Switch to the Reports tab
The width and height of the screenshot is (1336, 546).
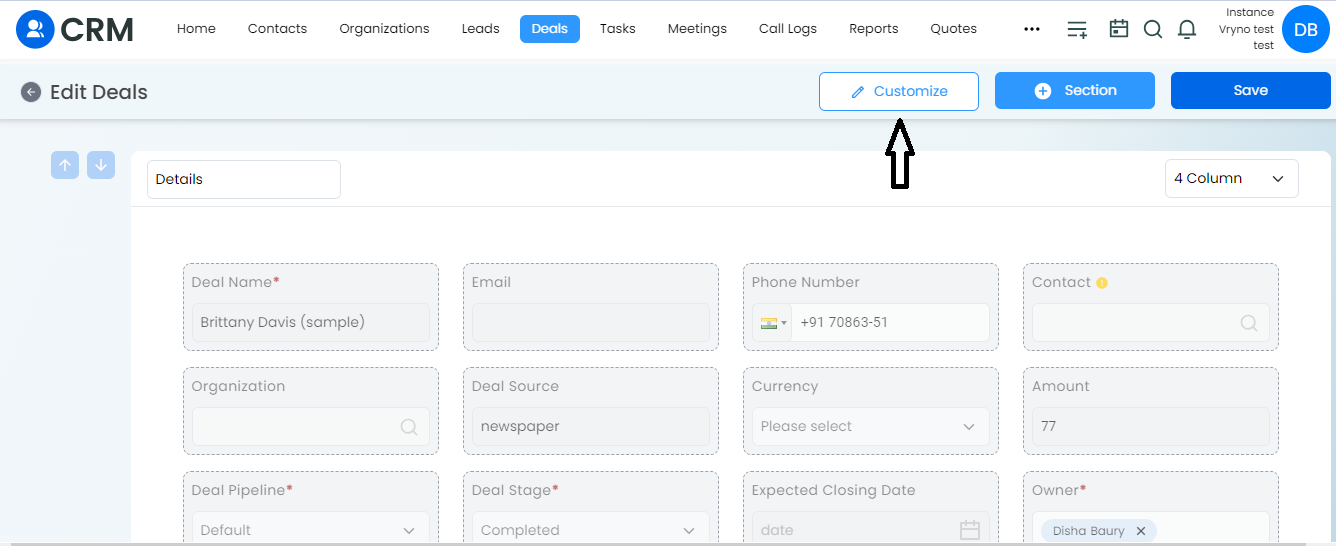coord(874,29)
